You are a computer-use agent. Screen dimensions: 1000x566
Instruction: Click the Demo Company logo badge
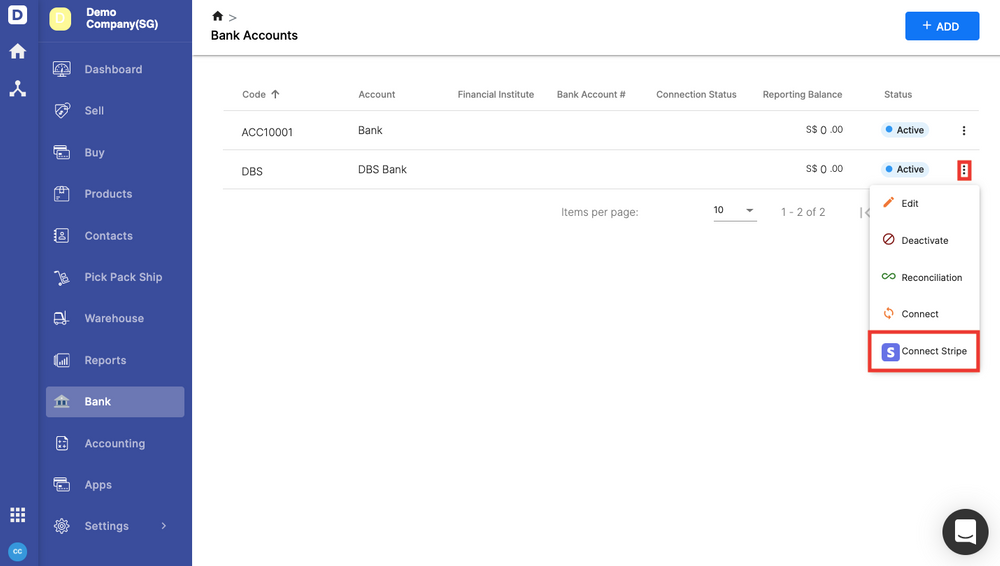61,19
